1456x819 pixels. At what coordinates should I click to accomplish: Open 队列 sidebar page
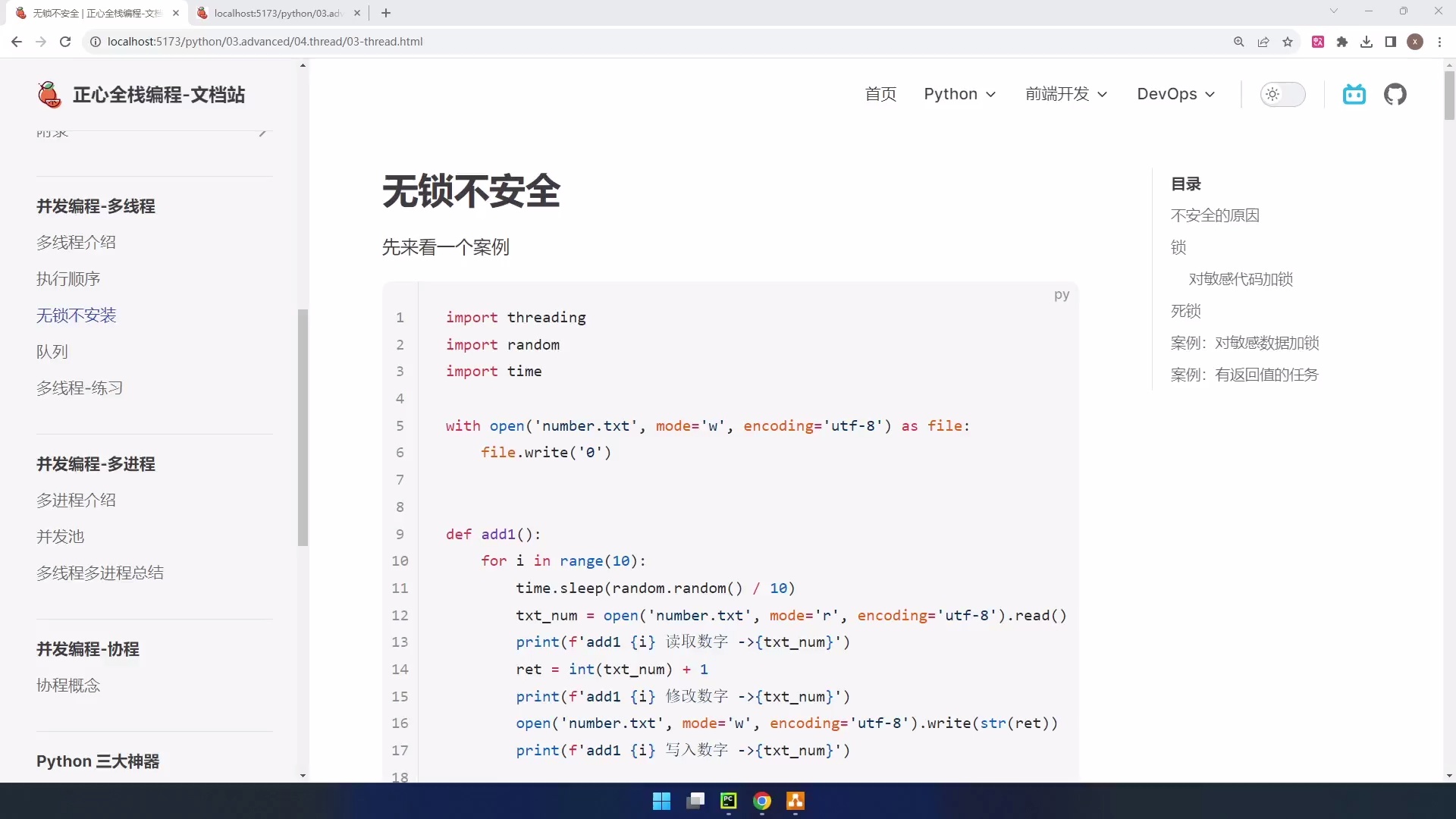tap(52, 352)
